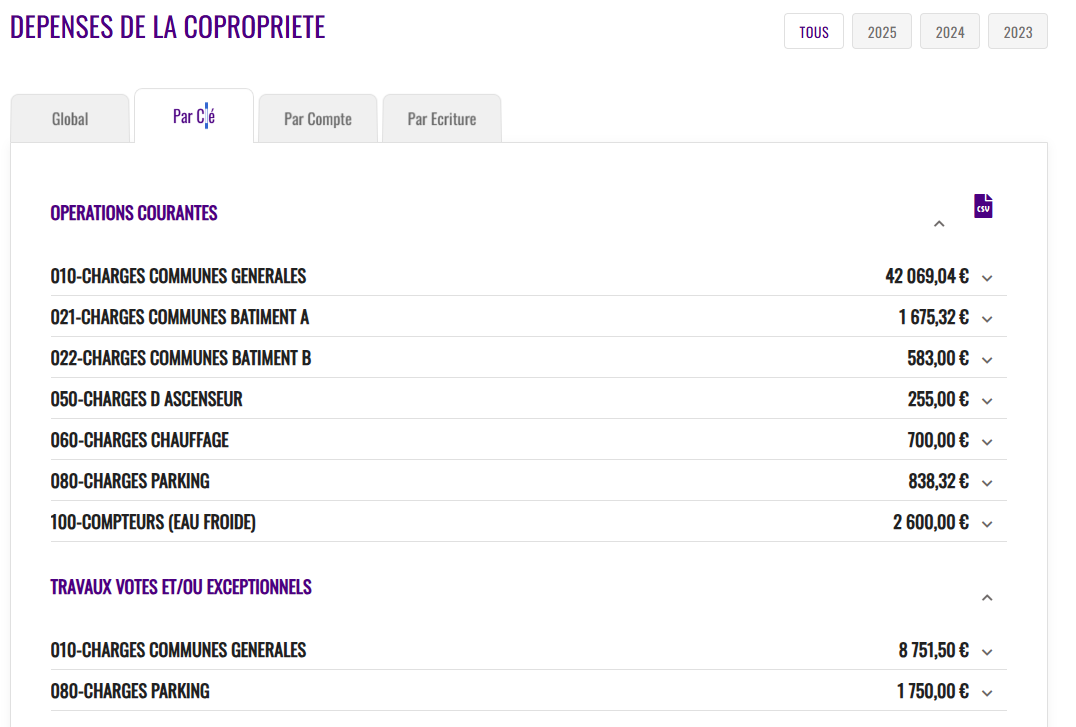1076x727 pixels.
Task: Open the Par Ecriture tab
Action: (442, 119)
